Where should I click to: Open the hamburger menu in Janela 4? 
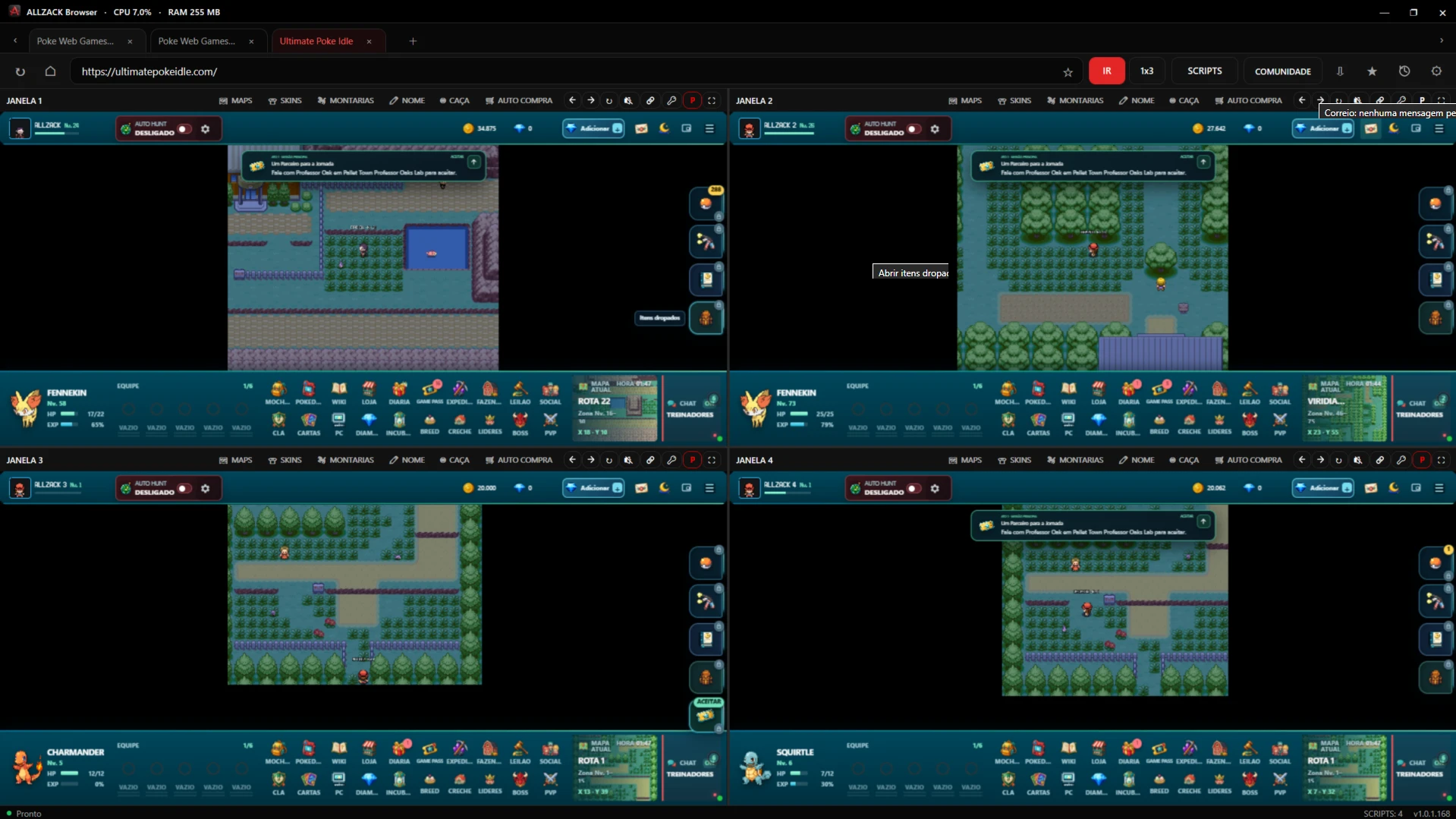[x=1439, y=488]
